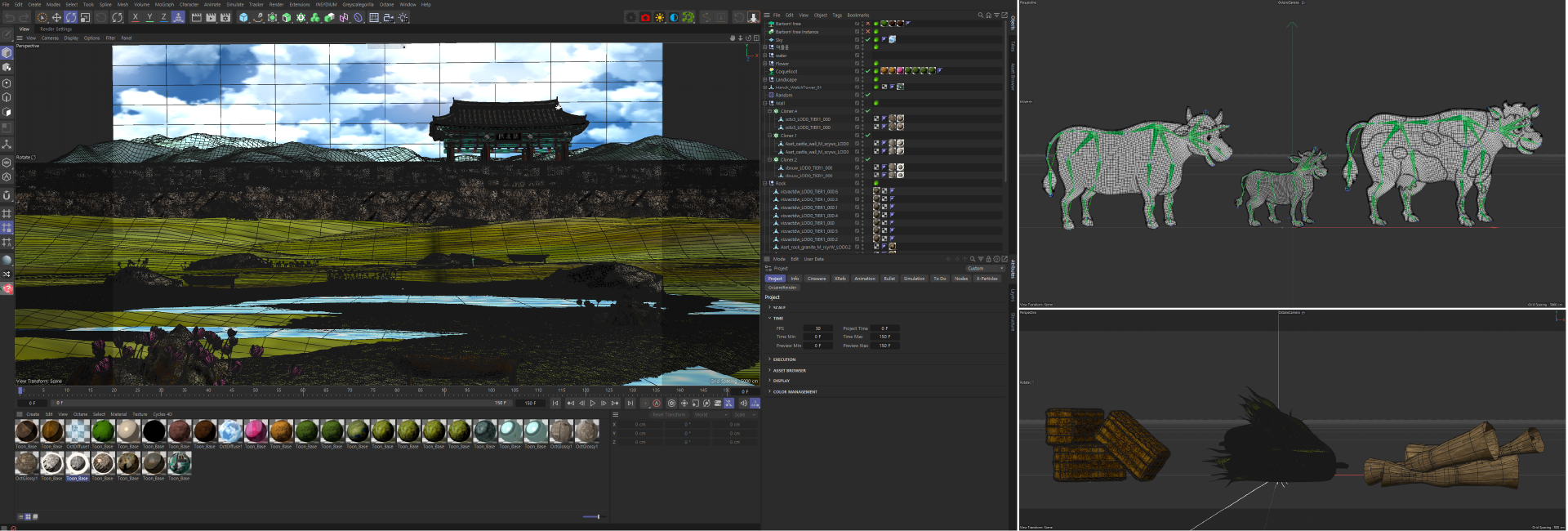
Task: Expand the EXECUTION attributes section
Action: pos(784,359)
